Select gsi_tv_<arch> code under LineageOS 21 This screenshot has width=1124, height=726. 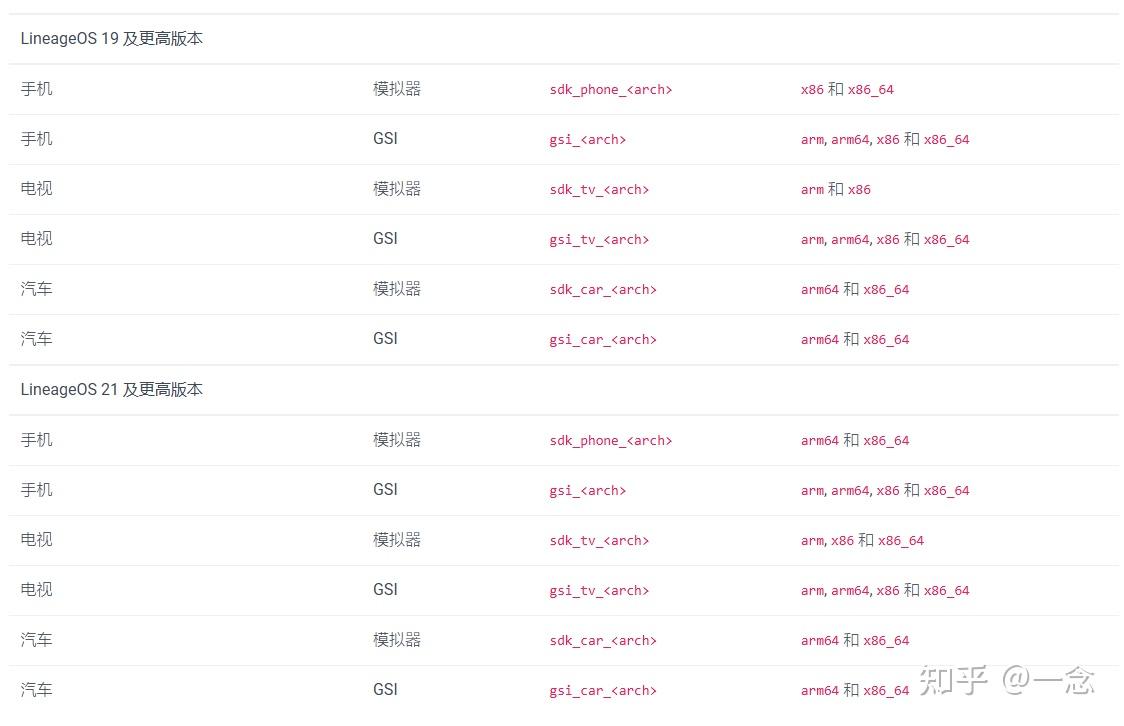tap(599, 591)
